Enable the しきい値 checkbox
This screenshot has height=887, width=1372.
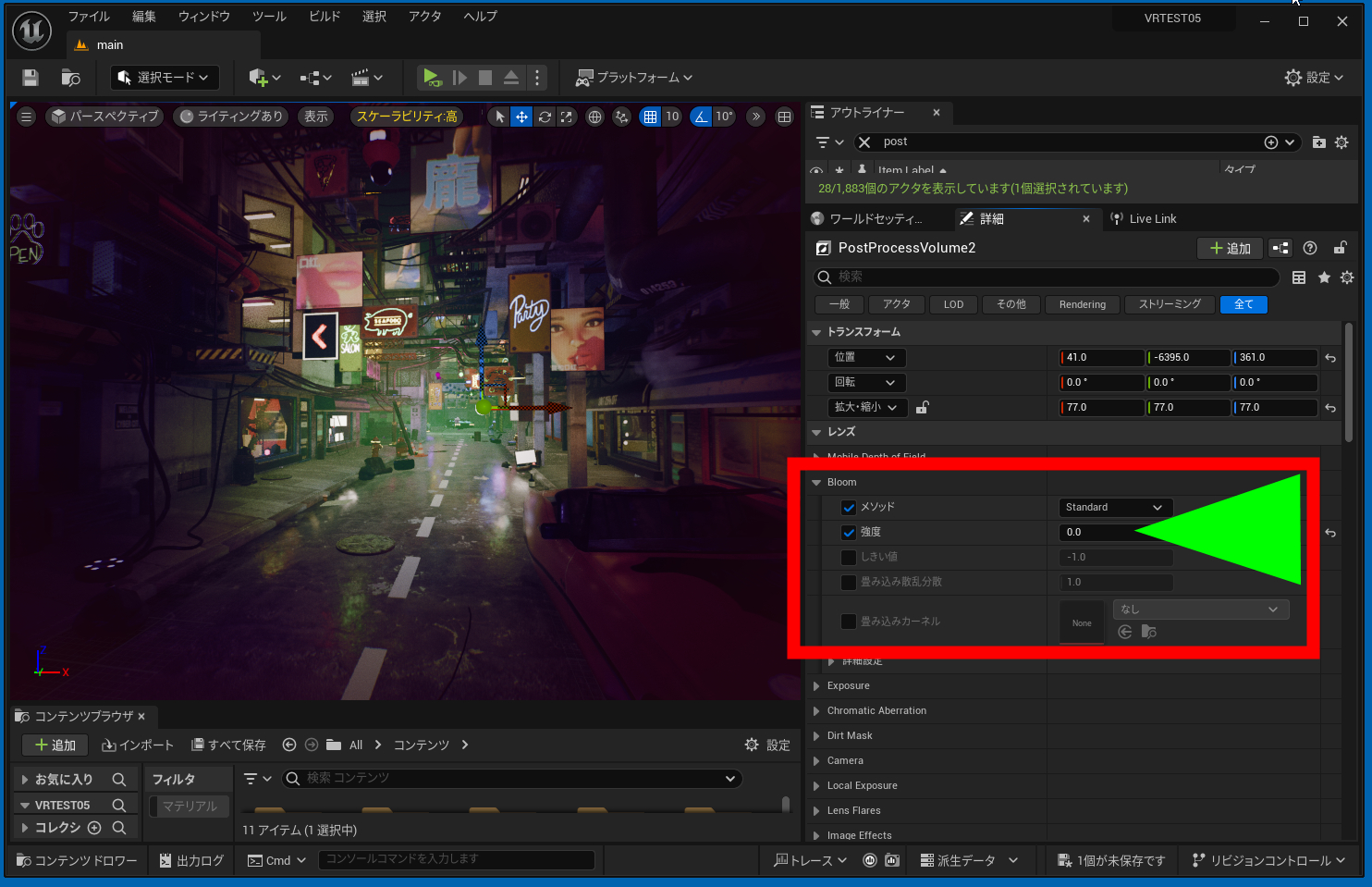pos(849,558)
